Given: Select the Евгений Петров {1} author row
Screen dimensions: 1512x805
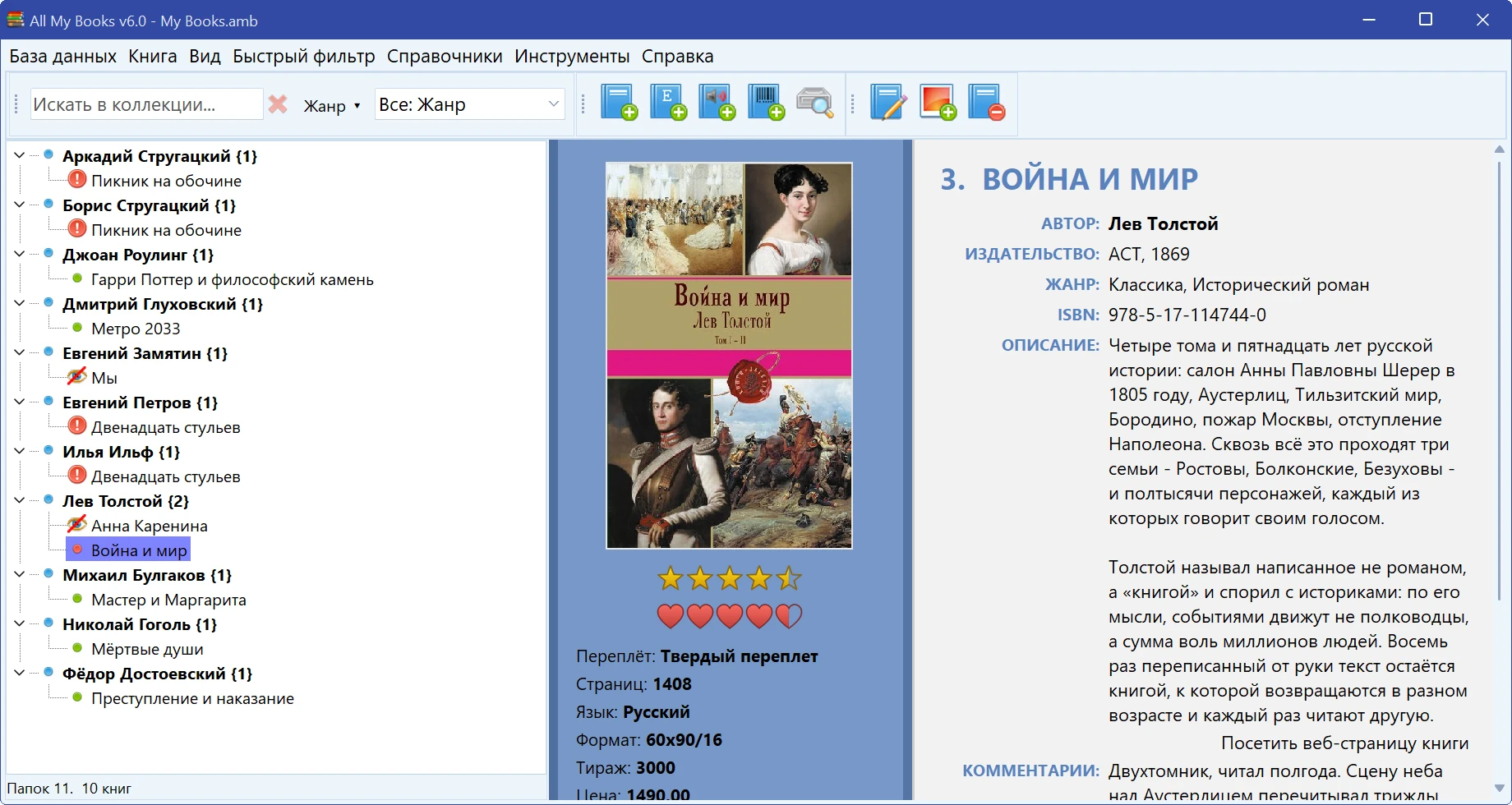Looking at the screenshot, I should [140, 402].
